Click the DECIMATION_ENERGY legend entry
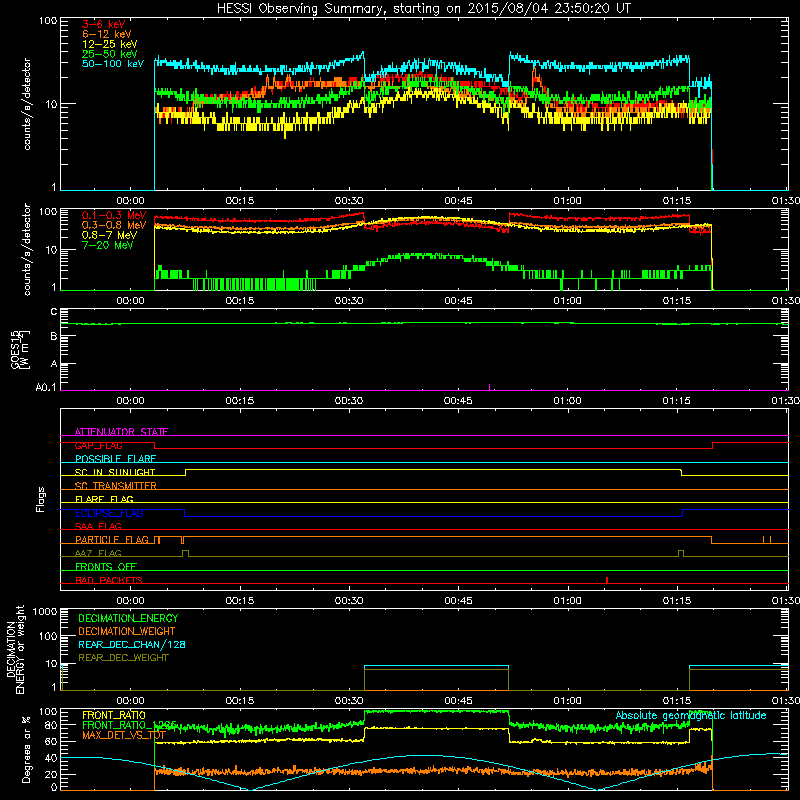Viewport: 800px width, 800px height. 128,618
